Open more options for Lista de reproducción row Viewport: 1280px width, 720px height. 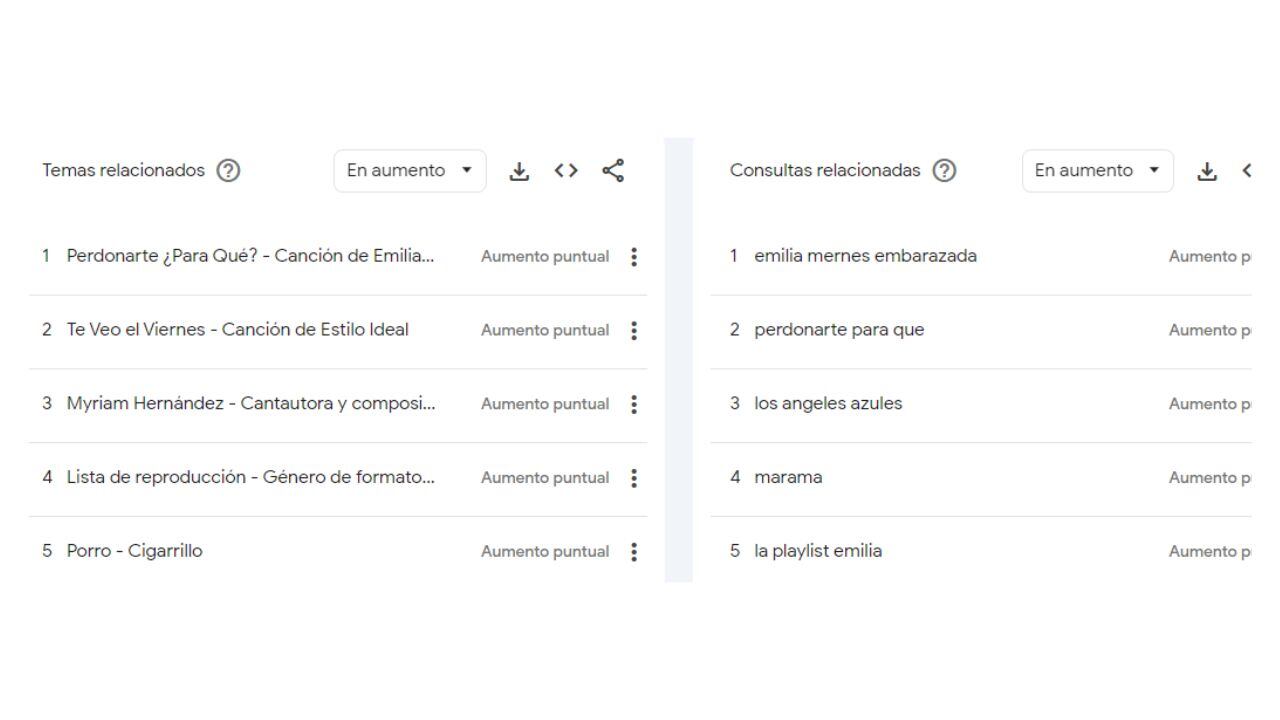click(634, 478)
